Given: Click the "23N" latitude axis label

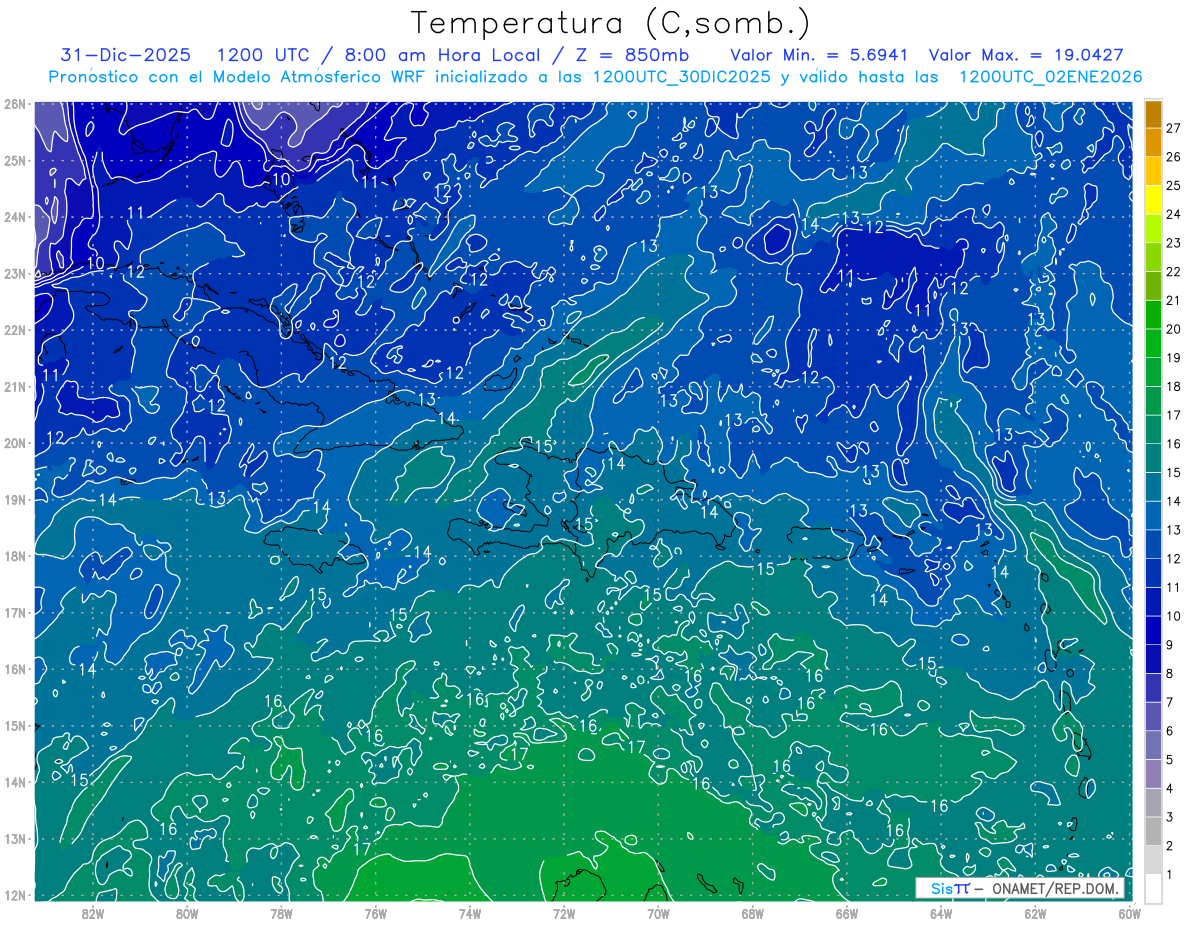Looking at the screenshot, I should click(15, 273).
